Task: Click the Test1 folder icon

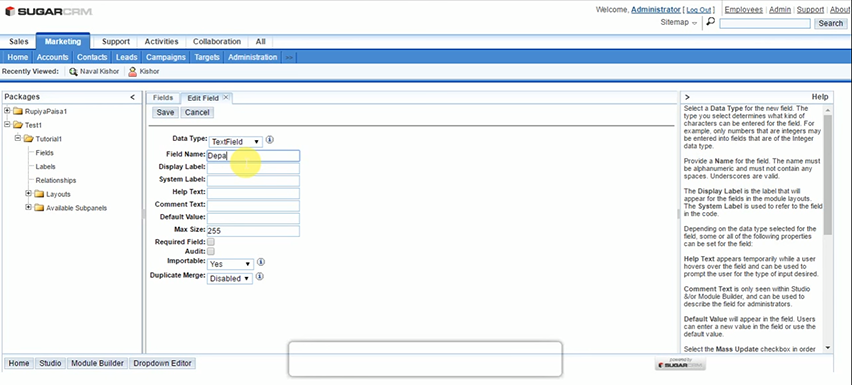Action: click(x=18, y=125)
